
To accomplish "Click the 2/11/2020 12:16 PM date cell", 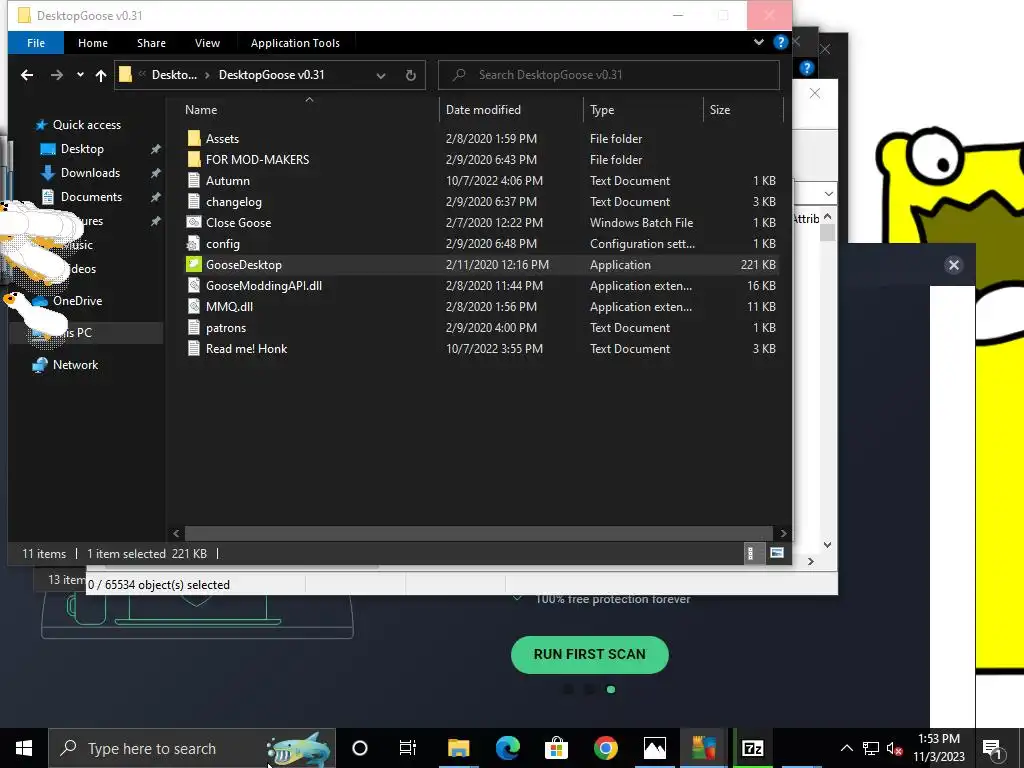I will [x=497, y=264].
